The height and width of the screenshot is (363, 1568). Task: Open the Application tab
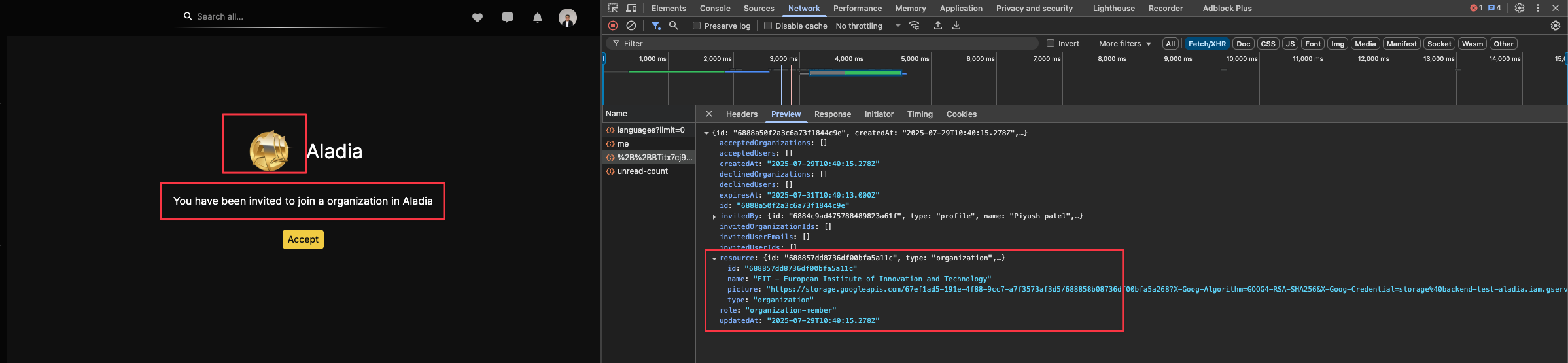point(961,8)
